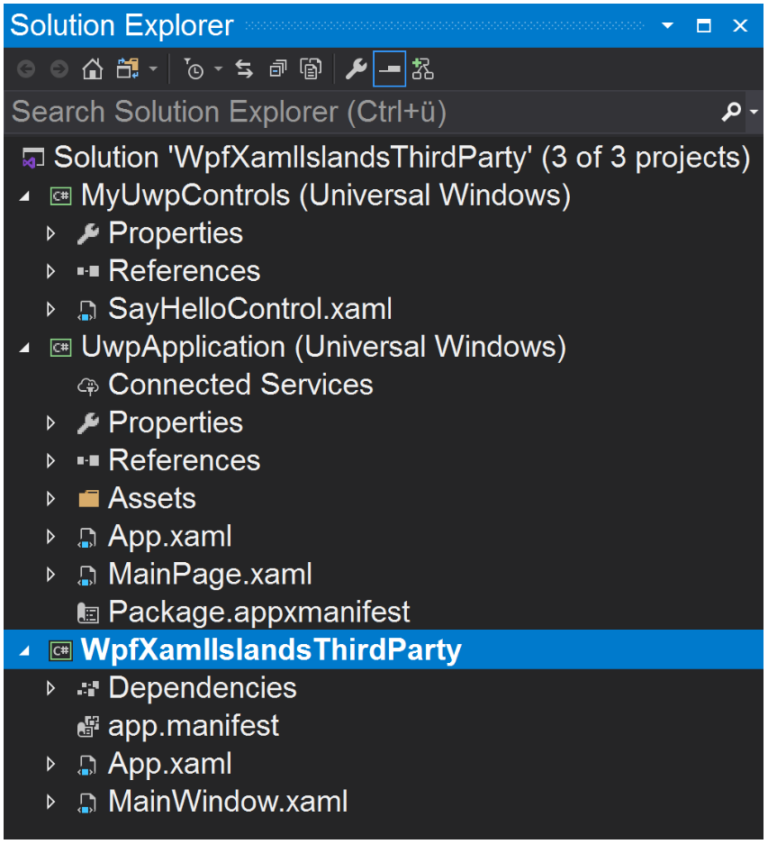
Task: Open Properties using the wrench icon
Action: (x=352, y=68)
